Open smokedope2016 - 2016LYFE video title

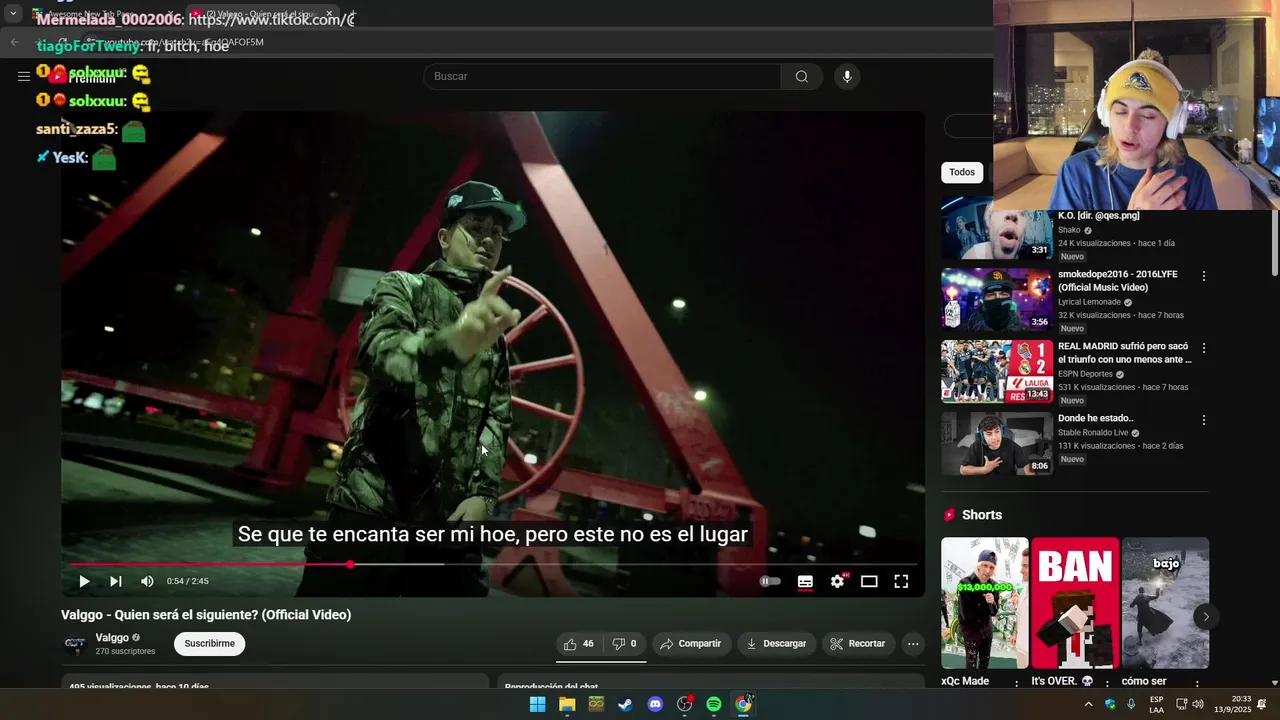tap(1117, 281)
